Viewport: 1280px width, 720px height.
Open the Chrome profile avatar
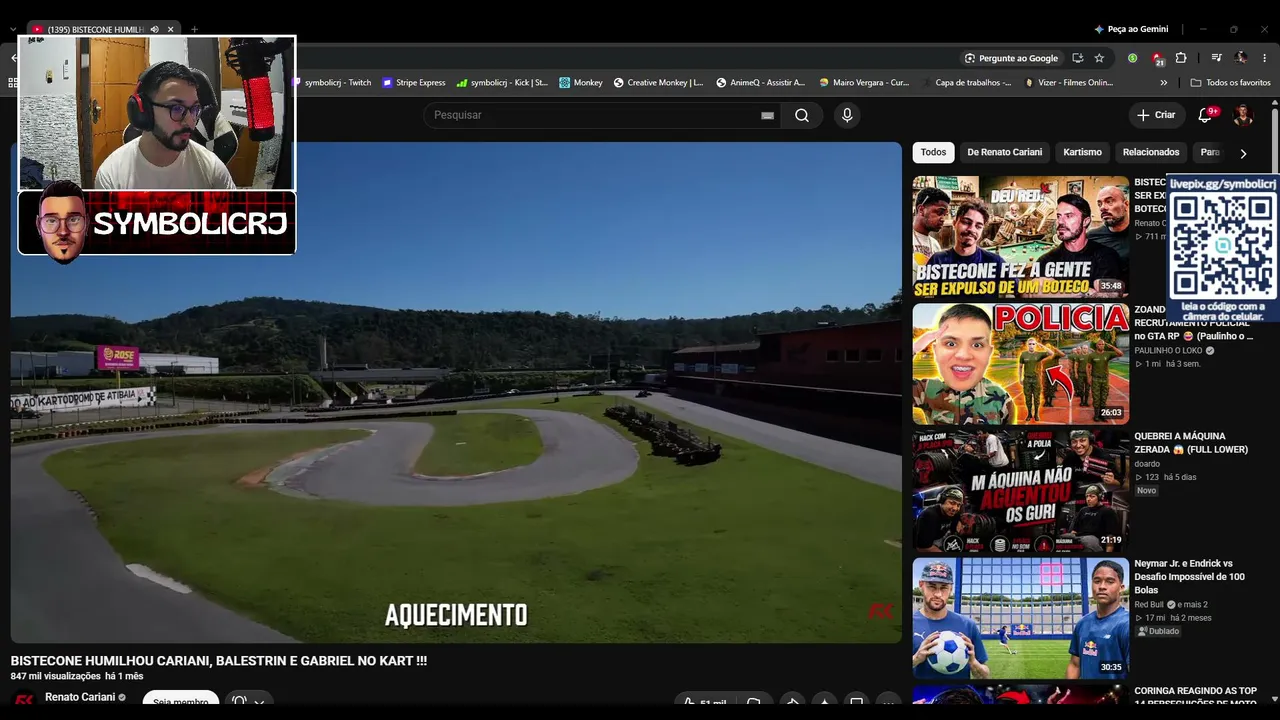pyautogui.click(x=1241, y=58)
